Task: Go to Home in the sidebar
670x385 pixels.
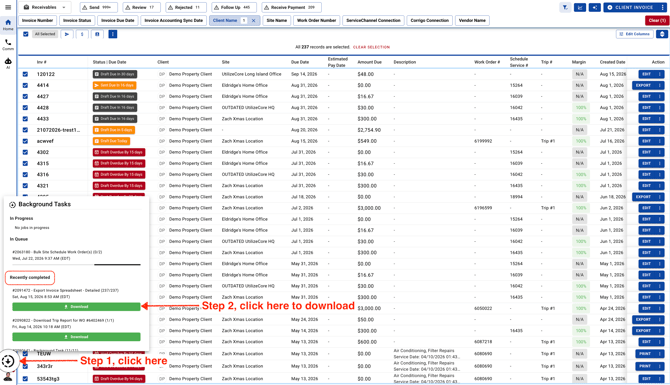Action: pyautogui.click(x=8, y=25)
